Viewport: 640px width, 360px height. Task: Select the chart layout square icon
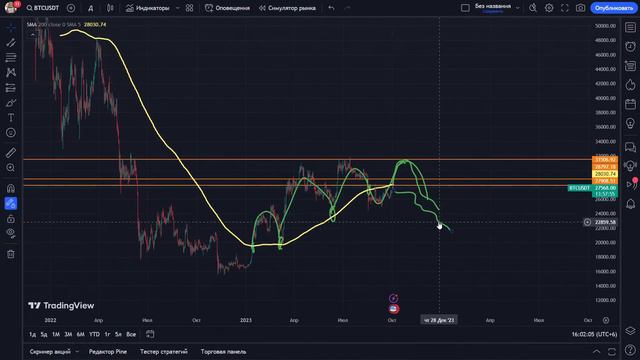(x=465, y=8)
